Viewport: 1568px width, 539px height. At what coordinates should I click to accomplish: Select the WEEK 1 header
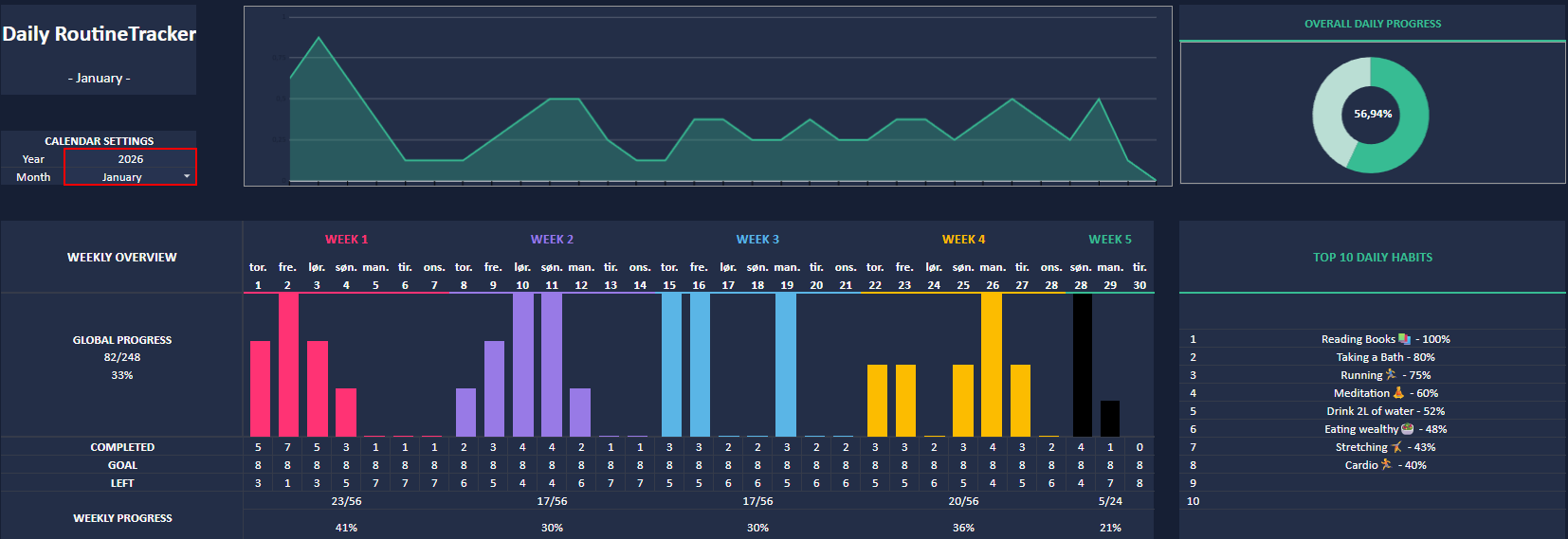point(346,239)
